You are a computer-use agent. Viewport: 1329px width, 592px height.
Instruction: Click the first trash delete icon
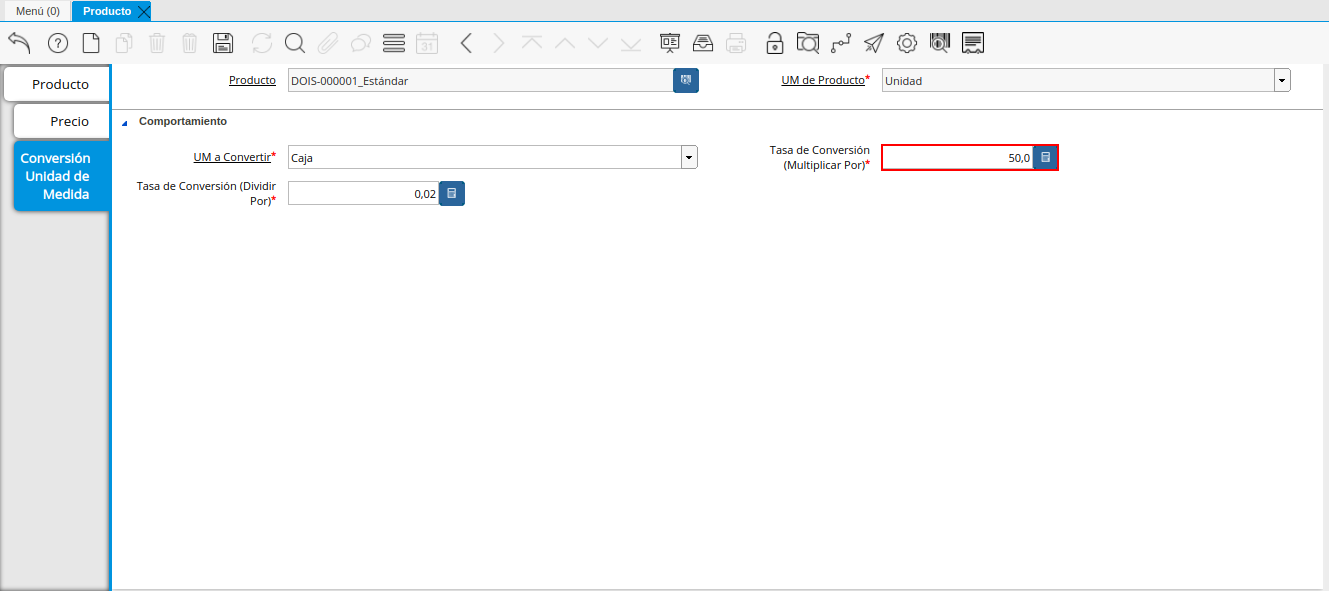pos(157,43)
